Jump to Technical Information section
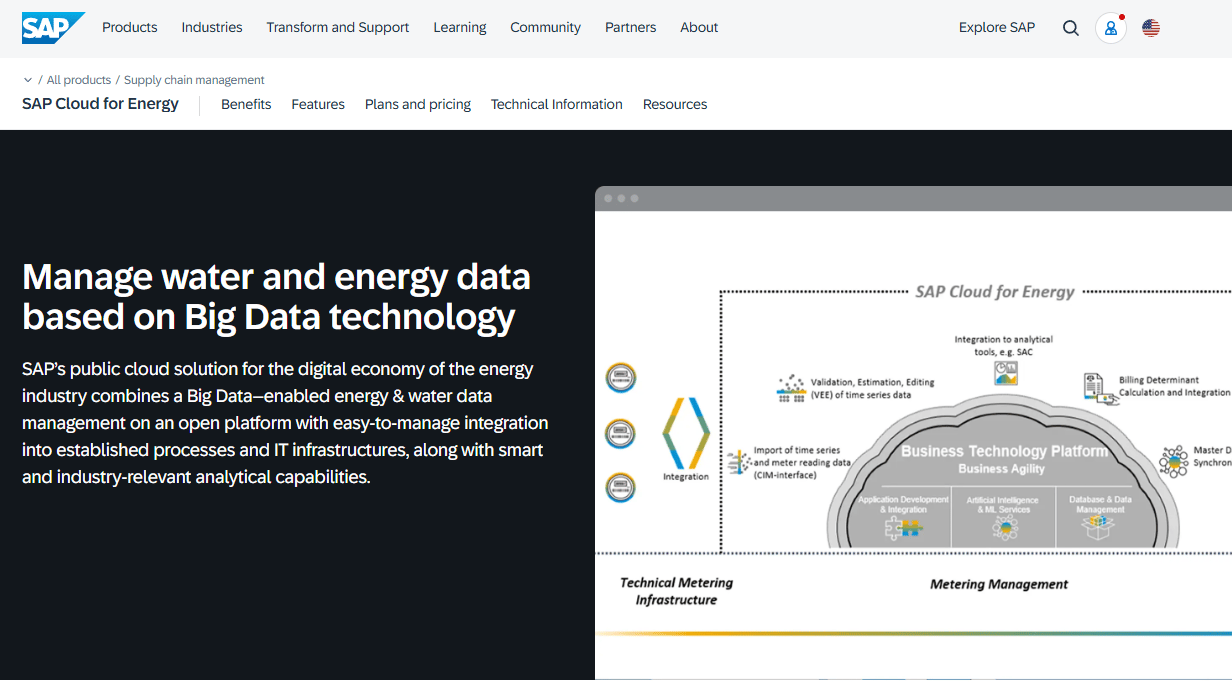The width and height of the screenshot is (1232, 691). 557,104
